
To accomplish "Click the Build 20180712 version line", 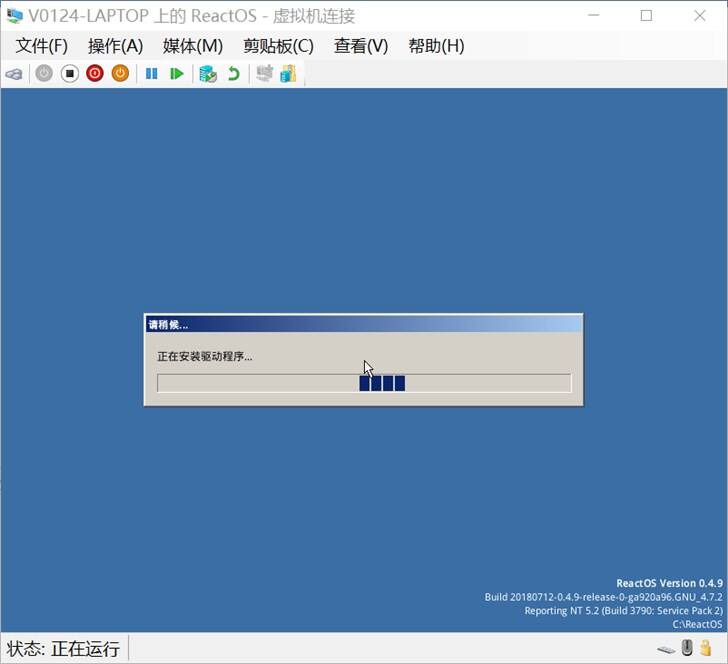I will tap(604, 597).
